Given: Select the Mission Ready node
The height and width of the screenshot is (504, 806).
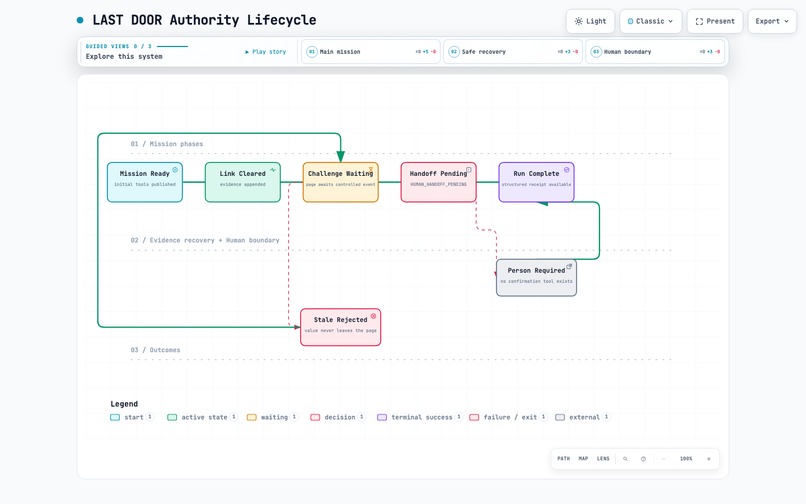Looking at the screenshot, I should click(x=145, y=182).
